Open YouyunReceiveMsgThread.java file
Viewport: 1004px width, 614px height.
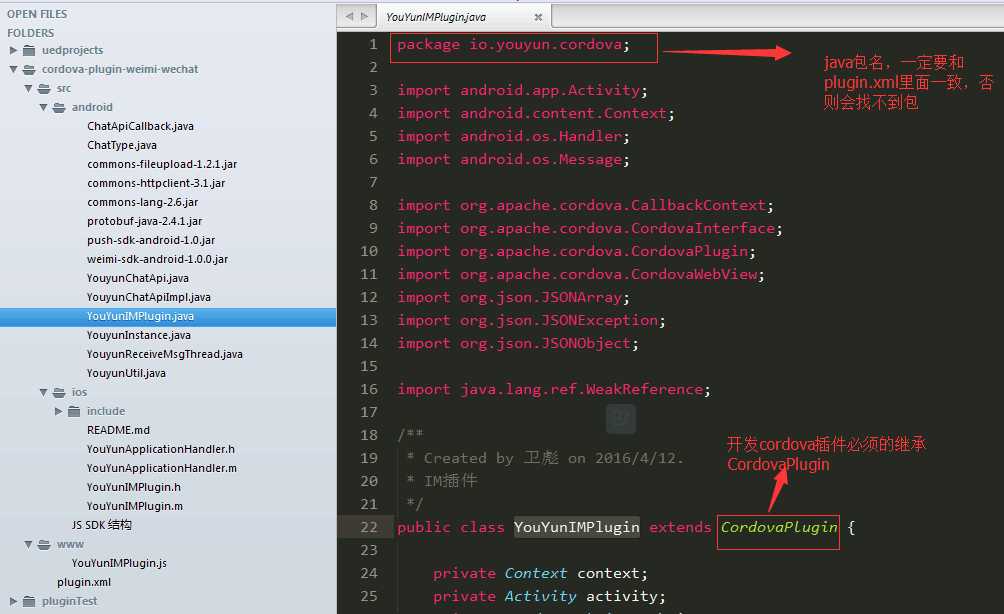tap(165, 354)
